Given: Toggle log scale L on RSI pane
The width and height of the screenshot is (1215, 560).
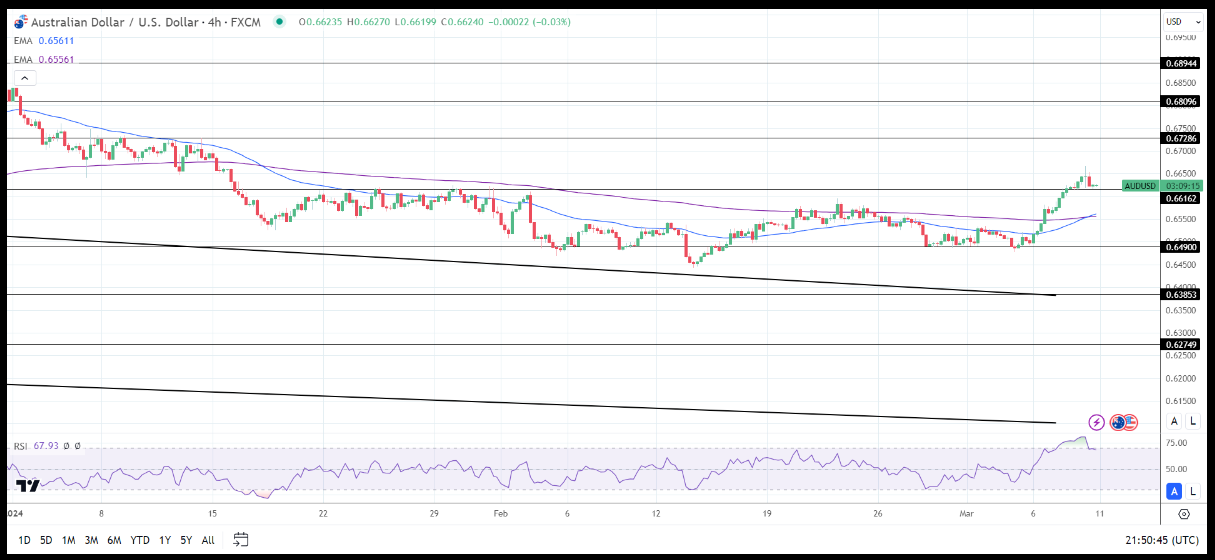Looking at the screenshot, I should click(x=1192, y=491).
